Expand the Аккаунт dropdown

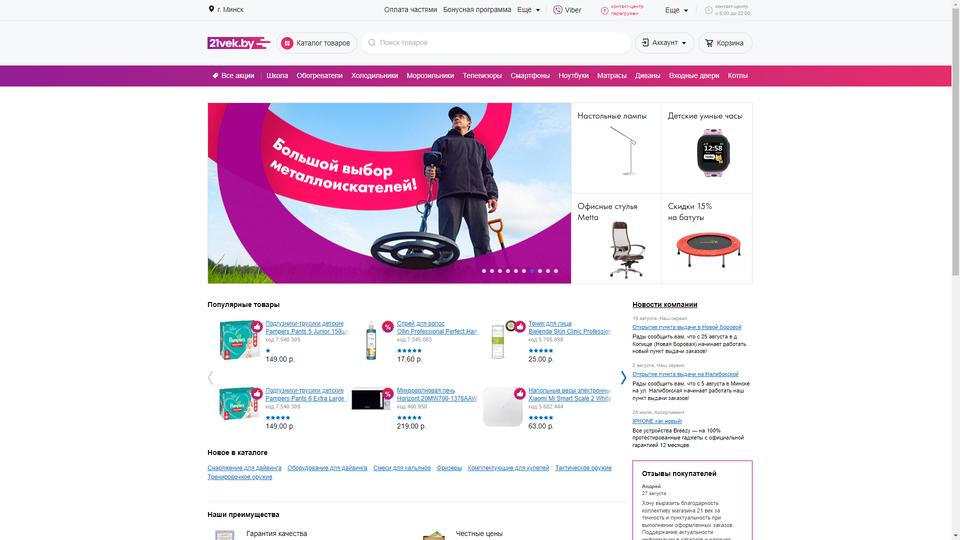pos(664,43)
